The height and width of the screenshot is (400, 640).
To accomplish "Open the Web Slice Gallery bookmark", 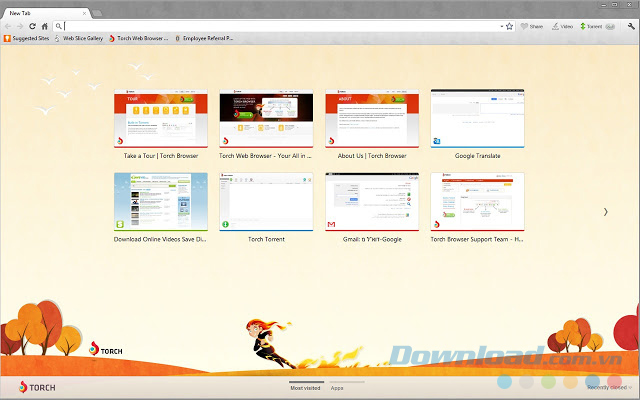I will pyautogui.click(x=78, y=38).
